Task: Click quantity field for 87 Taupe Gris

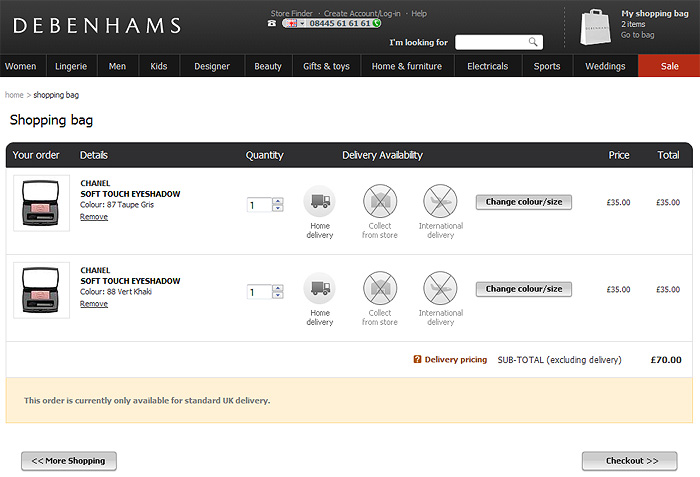Action: (259, 205)
